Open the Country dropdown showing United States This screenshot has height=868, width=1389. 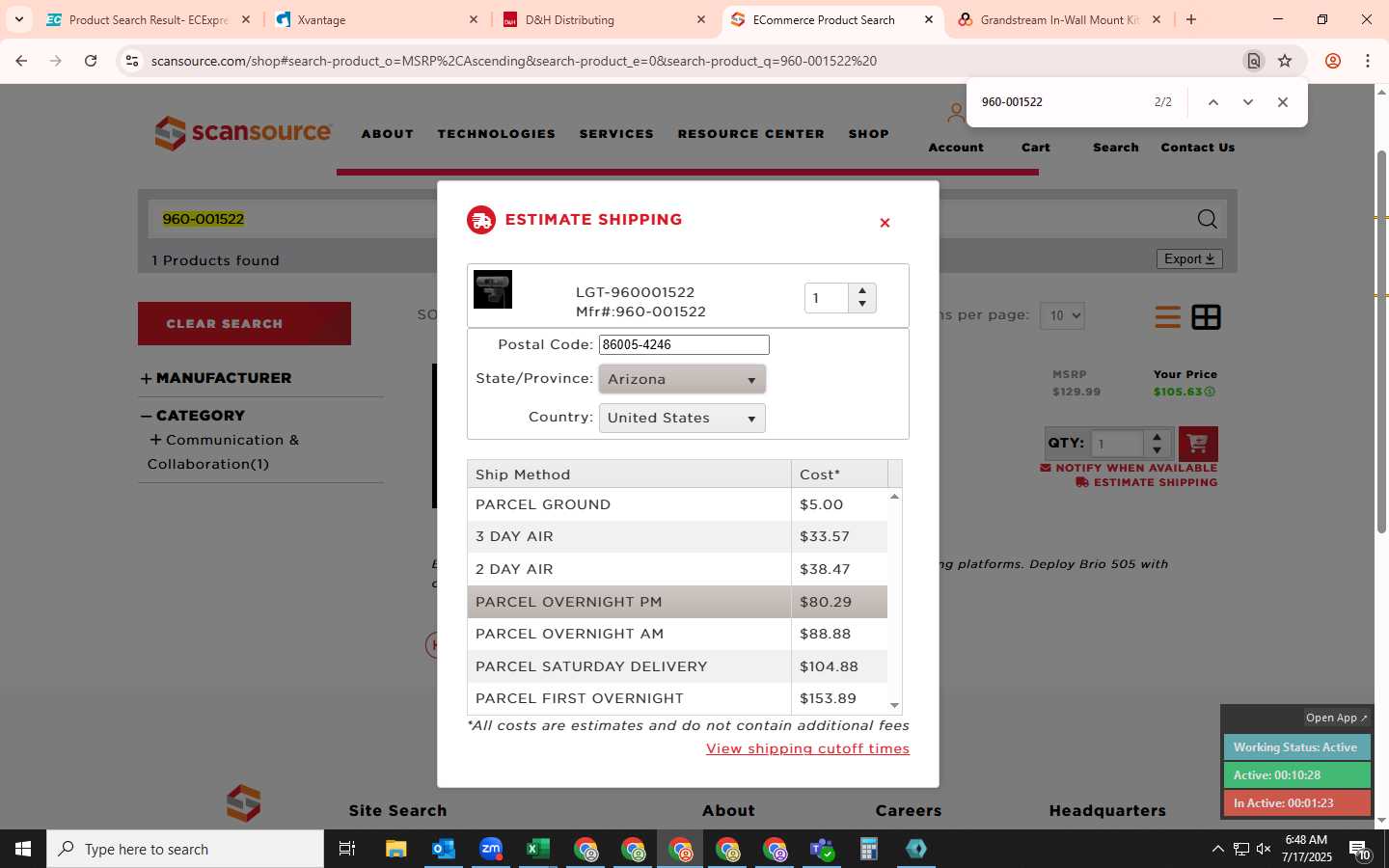pyautogui.click(x=682, y=418)
